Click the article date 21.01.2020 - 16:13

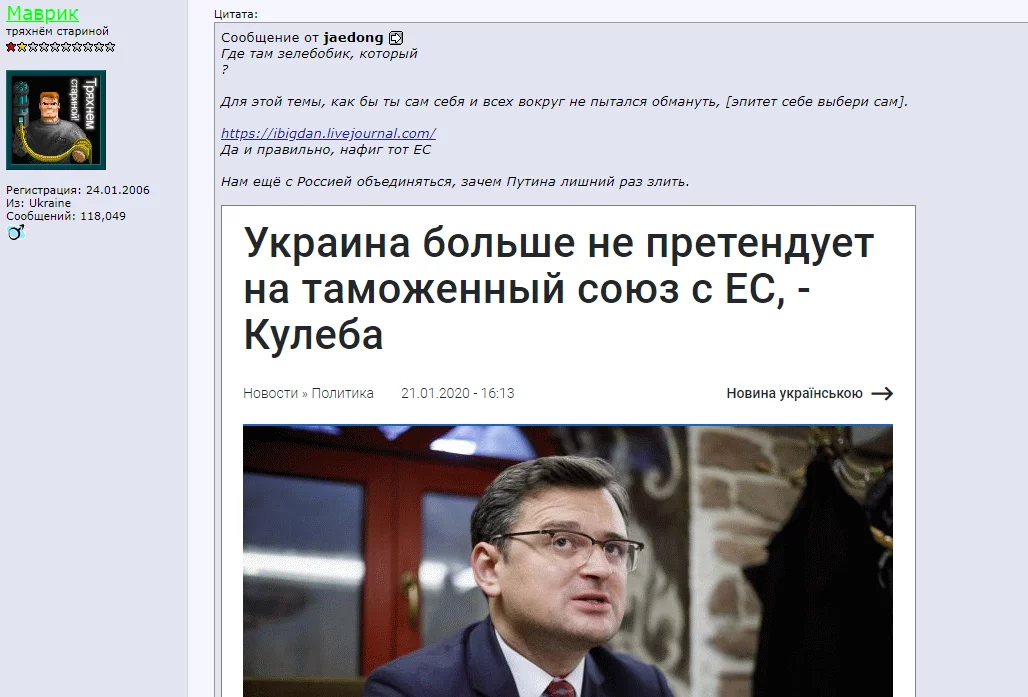pos(458,393)
